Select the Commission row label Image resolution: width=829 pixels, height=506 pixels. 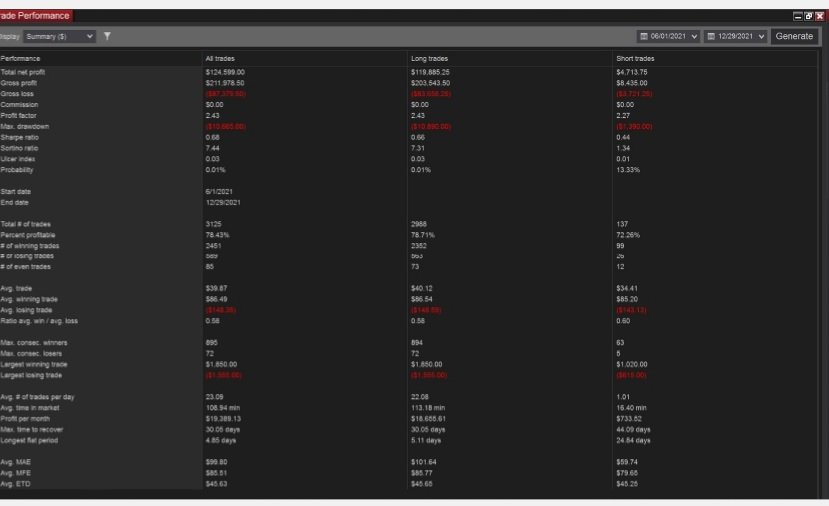[x=19, y=105]
